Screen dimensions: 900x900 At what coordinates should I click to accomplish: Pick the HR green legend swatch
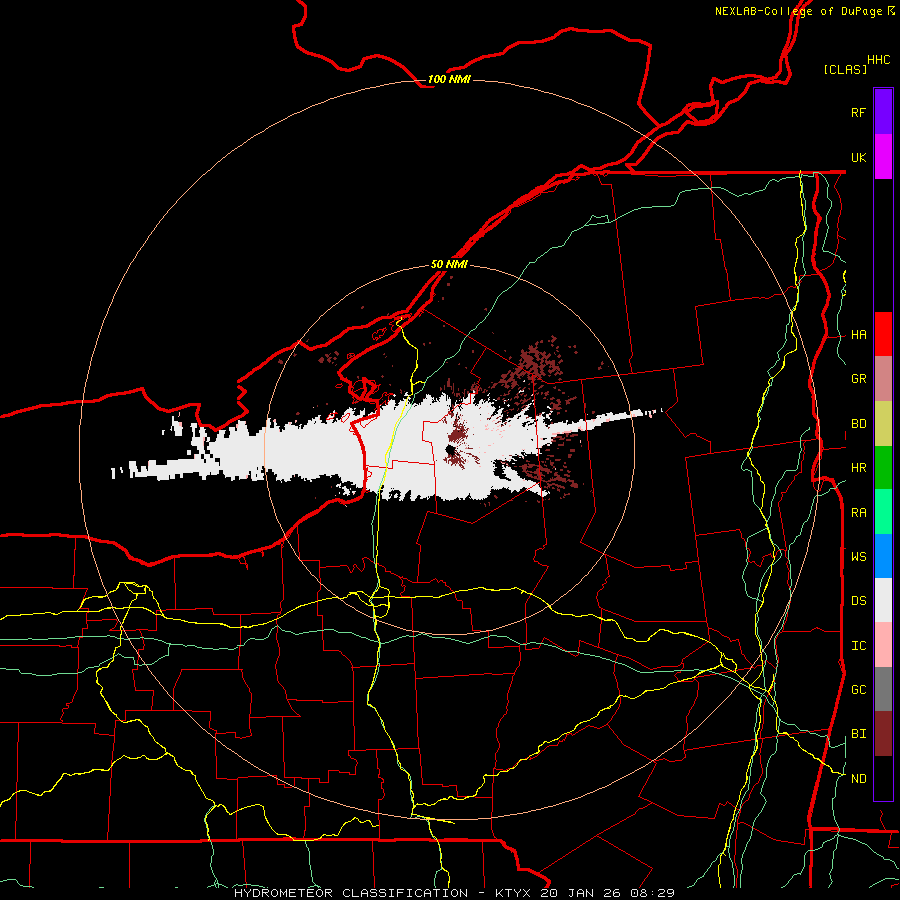[883, 468]
